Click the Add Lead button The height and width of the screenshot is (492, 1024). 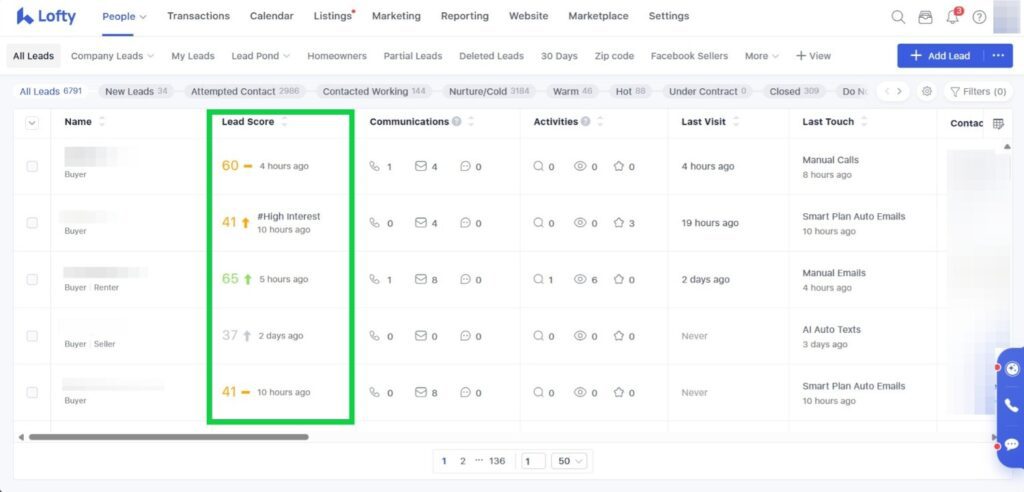point(940,56)
